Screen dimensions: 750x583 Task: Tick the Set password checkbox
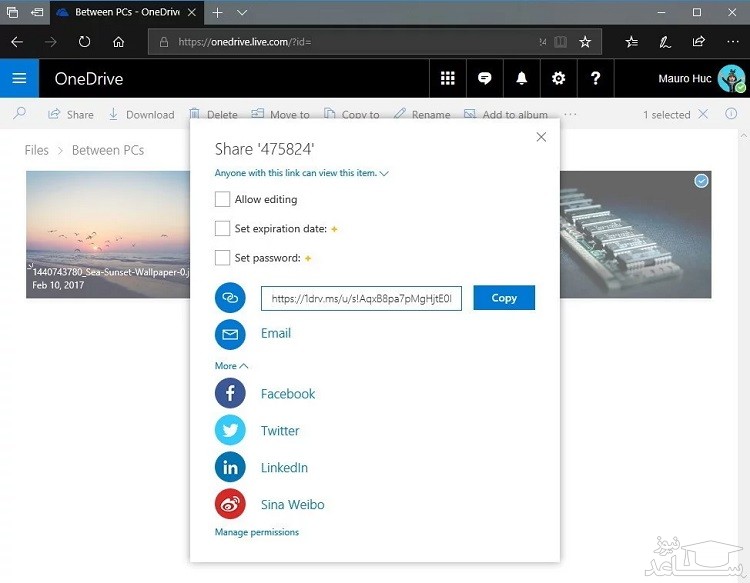(x=223, y=258)
